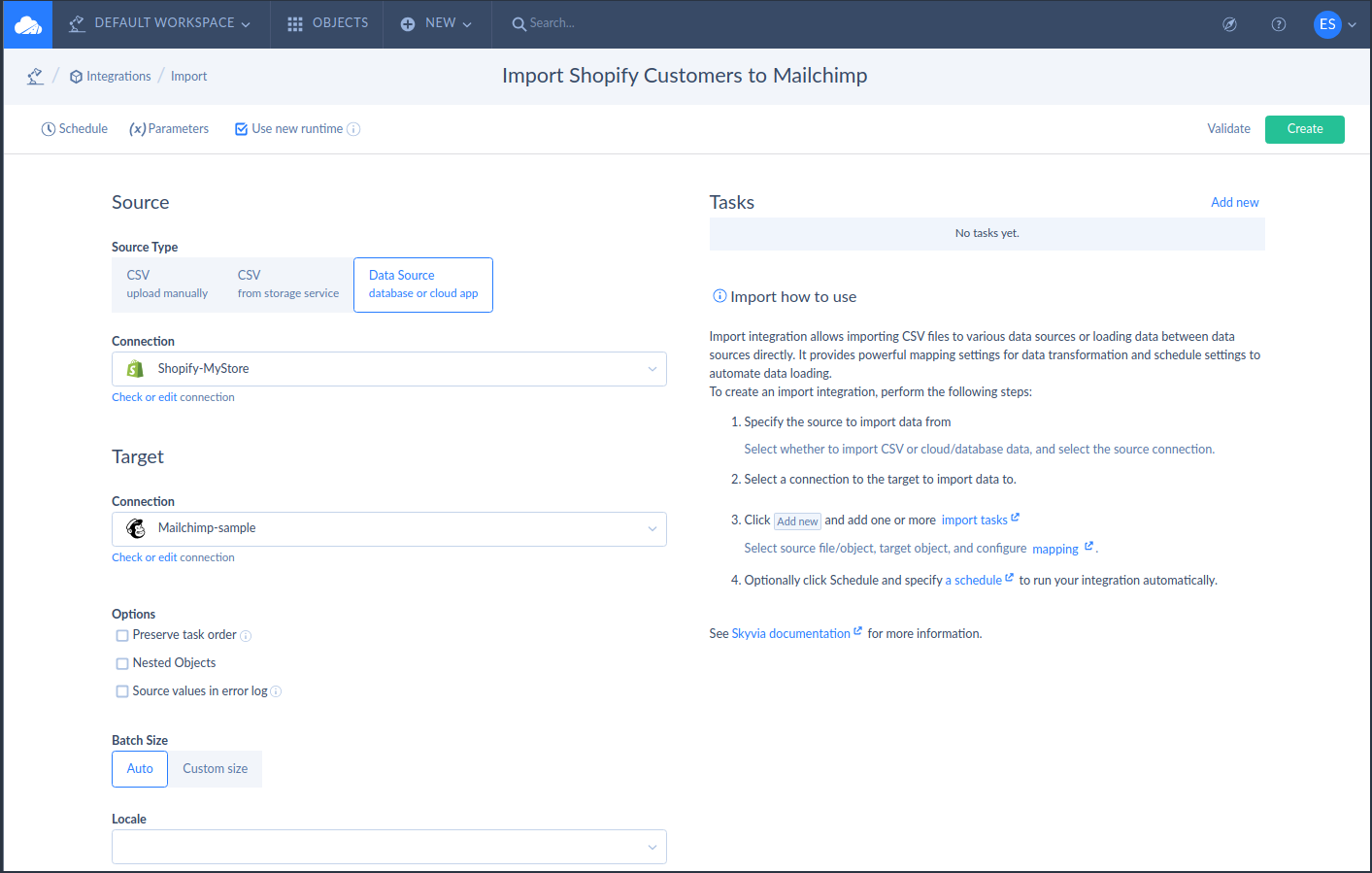This screenshot has width=1372, height=873.
Task: Click the info icon beside Import how to use
Action: (719, 296)
